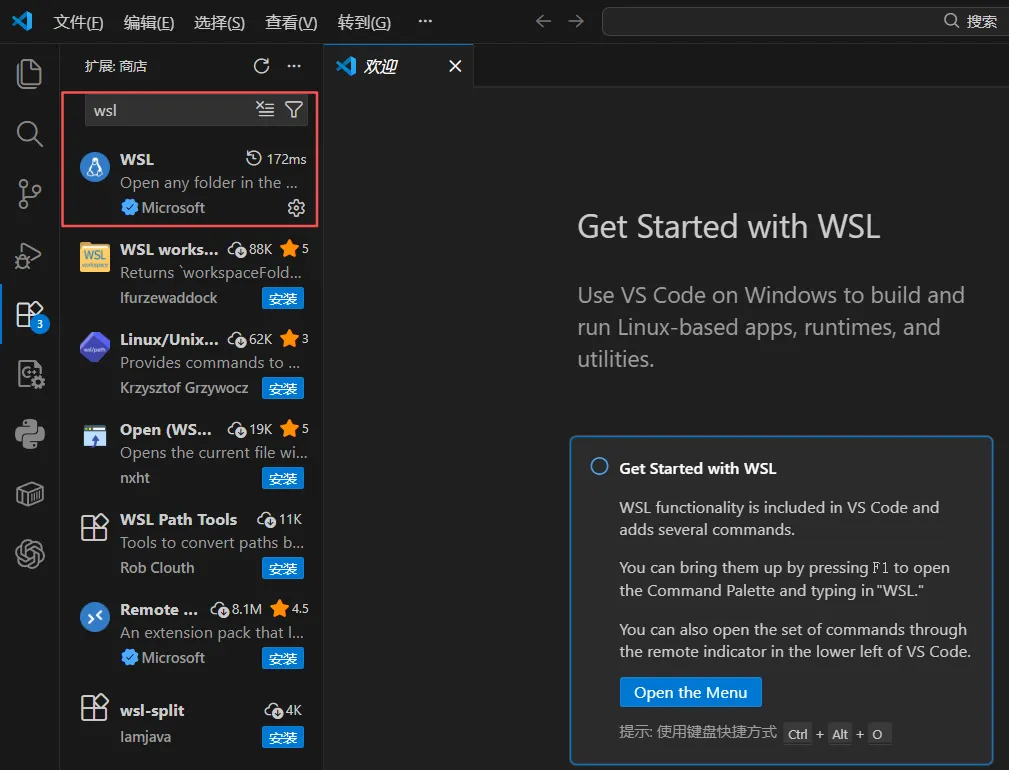Expand the menu bar overflow ellipsis
1009x770 pixels.
[x=425, y=21]
